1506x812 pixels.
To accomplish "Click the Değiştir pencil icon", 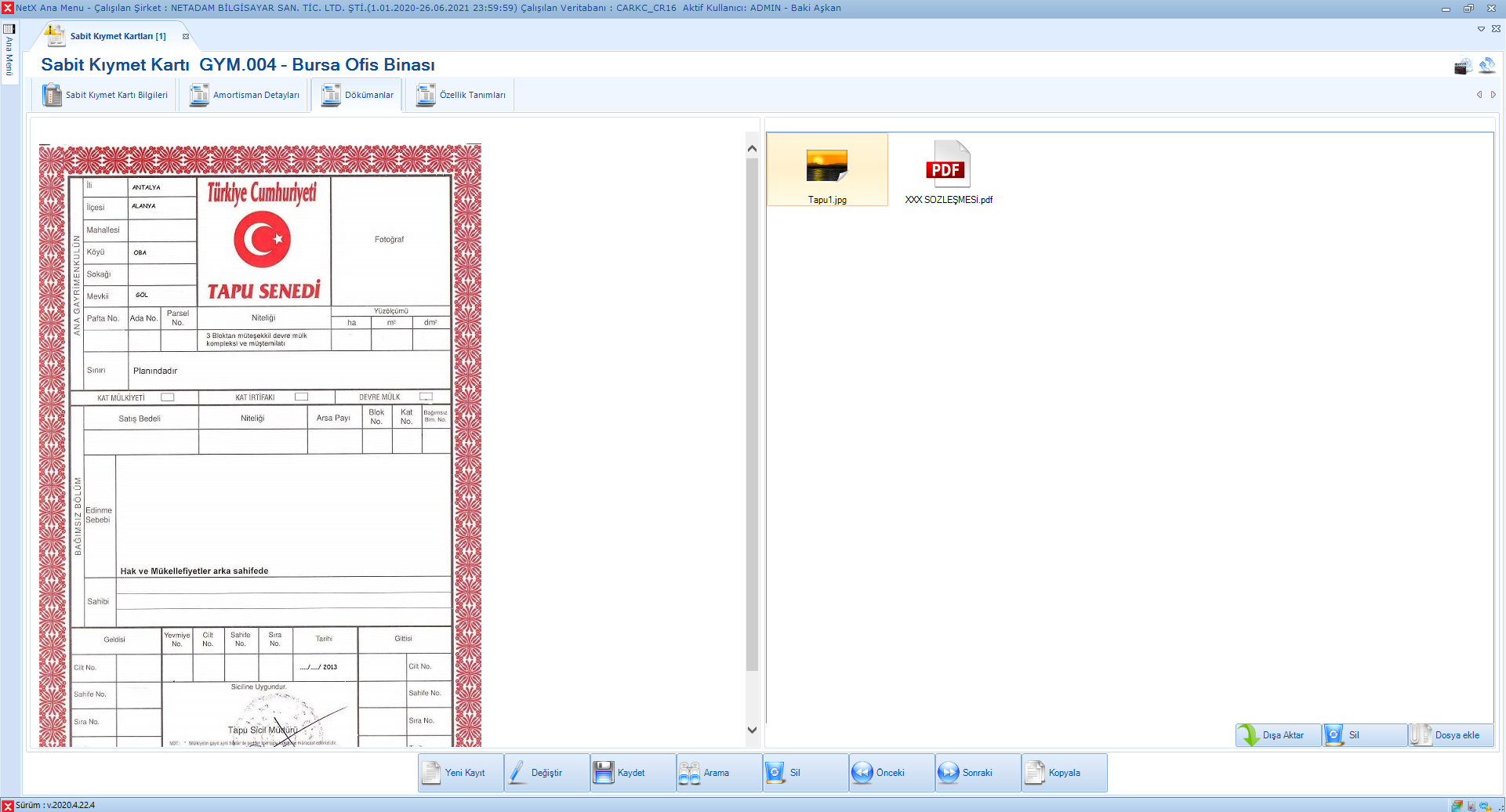I will point(518,773).
